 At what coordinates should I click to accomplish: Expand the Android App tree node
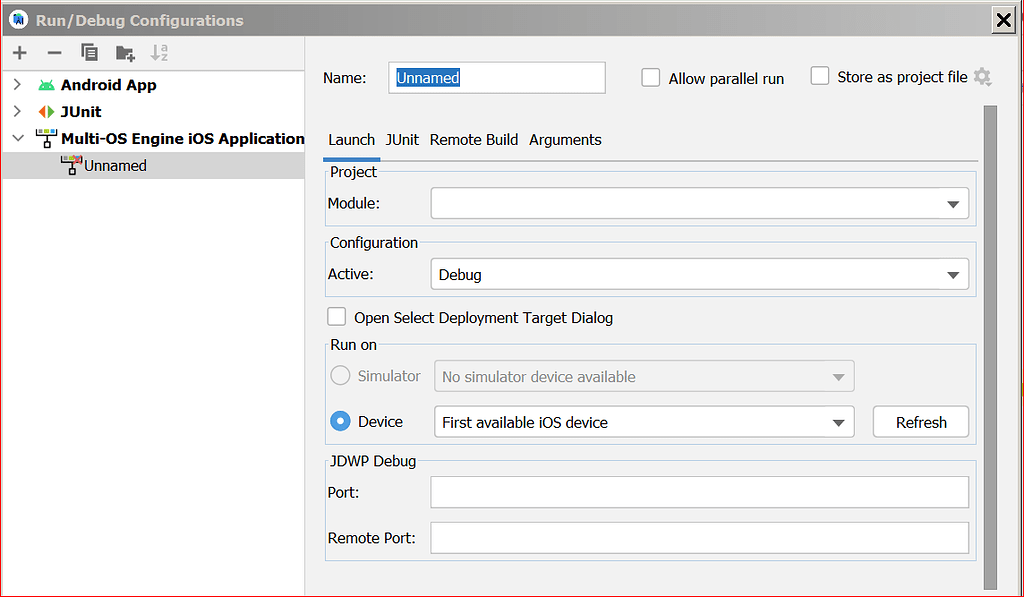tap(17, 85)
